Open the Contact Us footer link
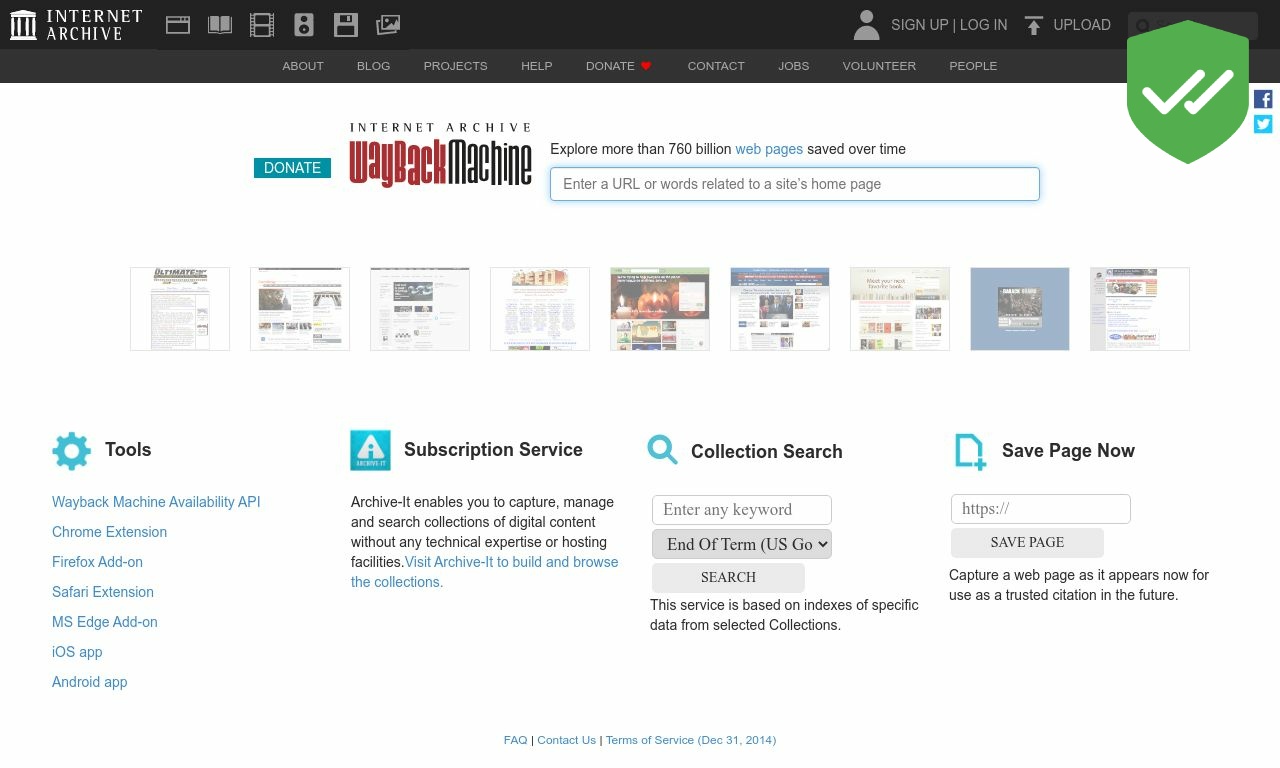Screen dimensions: 1280x768 566,740
